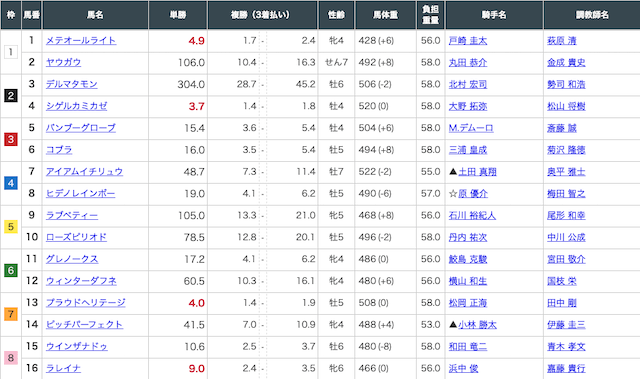Open jockey 浜中 俊 profile link

point(463,368)
